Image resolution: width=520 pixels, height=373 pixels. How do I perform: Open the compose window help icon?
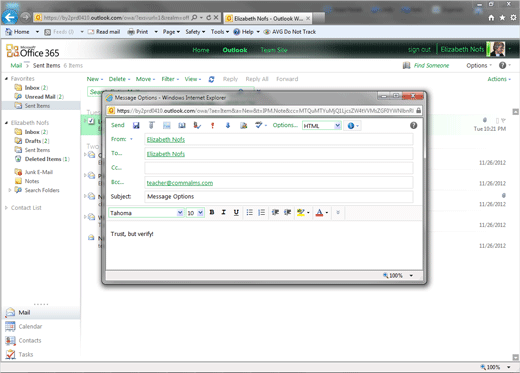(413, 125)
